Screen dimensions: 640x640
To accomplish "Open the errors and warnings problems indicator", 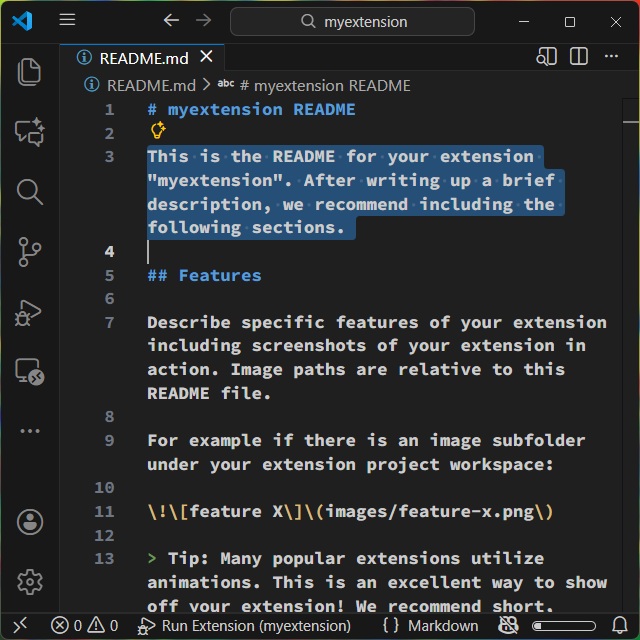I will pyautogui.click(x=84, y=626).
